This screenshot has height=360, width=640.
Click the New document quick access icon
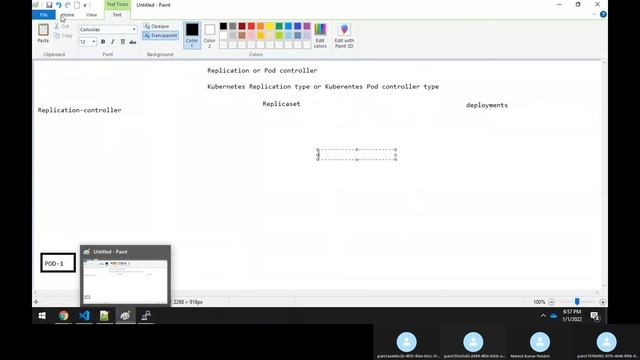[77, 5]
